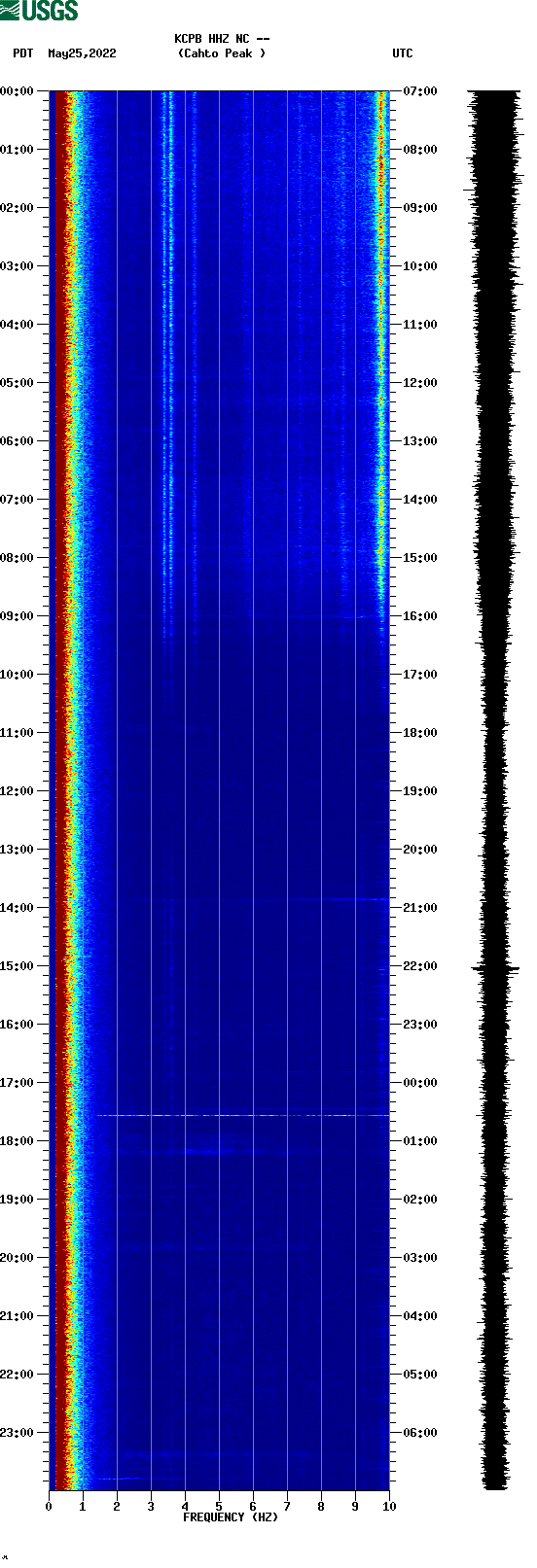The width and height of the screenshot is (537, 1568).
Task: Click the cyan 3.5 Hz spectral line near 01:00
Action: pyautogui.click(x=169, y=150)
